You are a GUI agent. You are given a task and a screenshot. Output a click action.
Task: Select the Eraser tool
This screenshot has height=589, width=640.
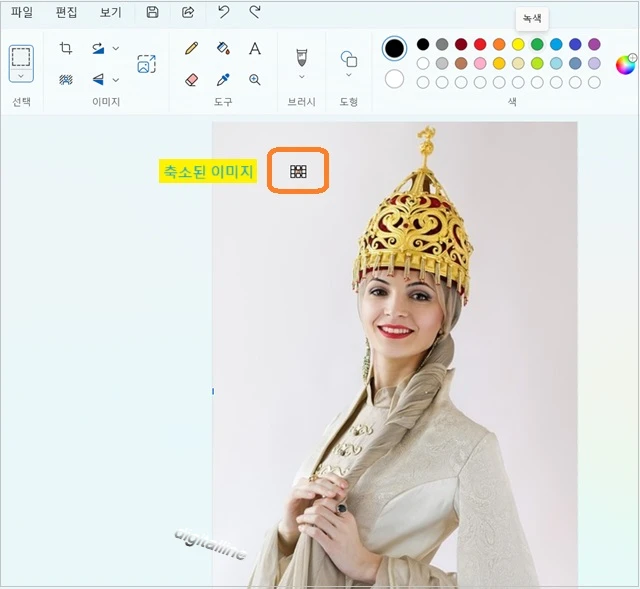click(x=191, y=79)
